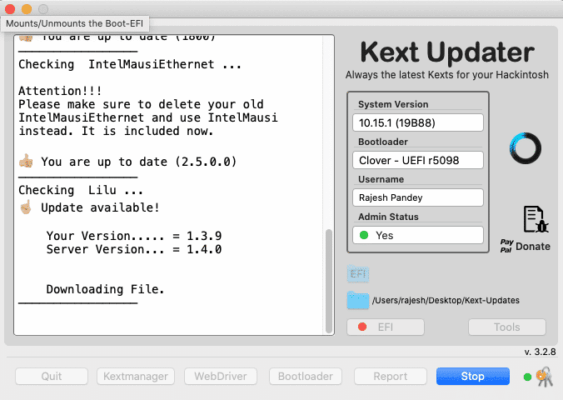Click the System Version field 10.15.1 (19B88)
The image size is (563, 400).
pyautogui.click(x=418, y=123)
